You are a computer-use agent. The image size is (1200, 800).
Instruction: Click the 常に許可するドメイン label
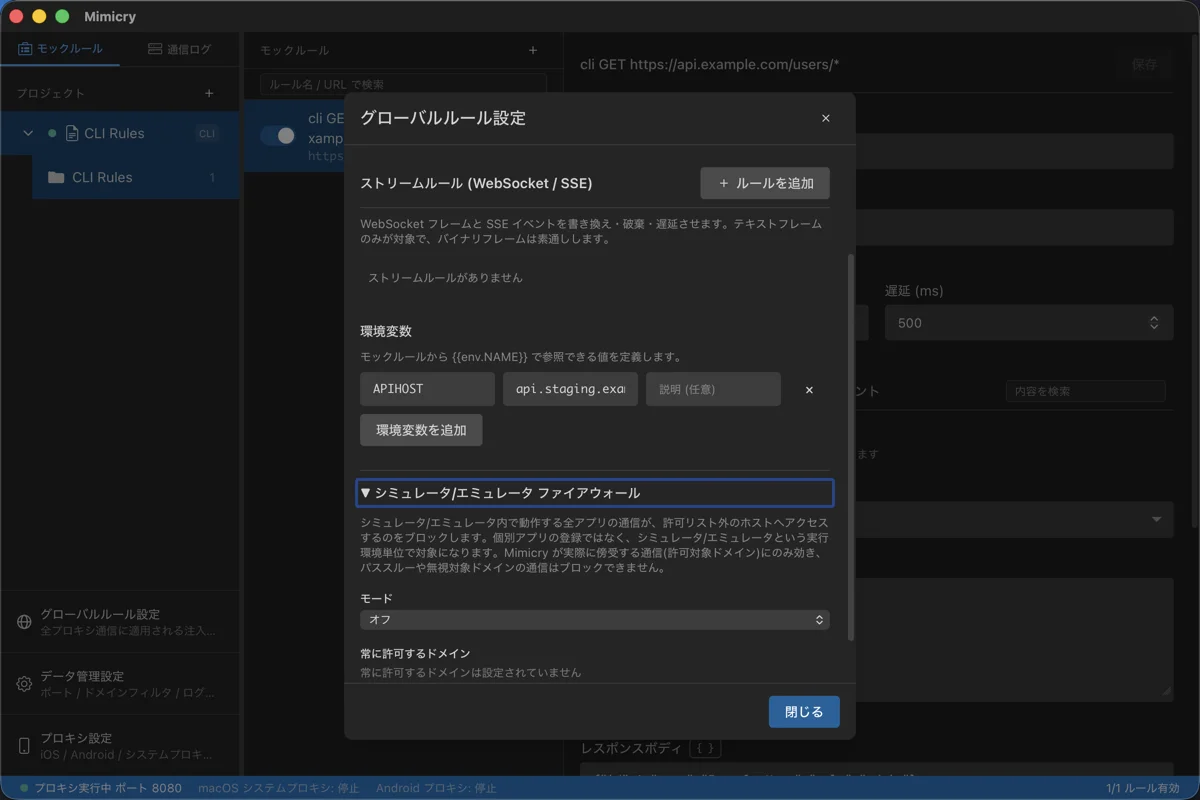point(415,653)
